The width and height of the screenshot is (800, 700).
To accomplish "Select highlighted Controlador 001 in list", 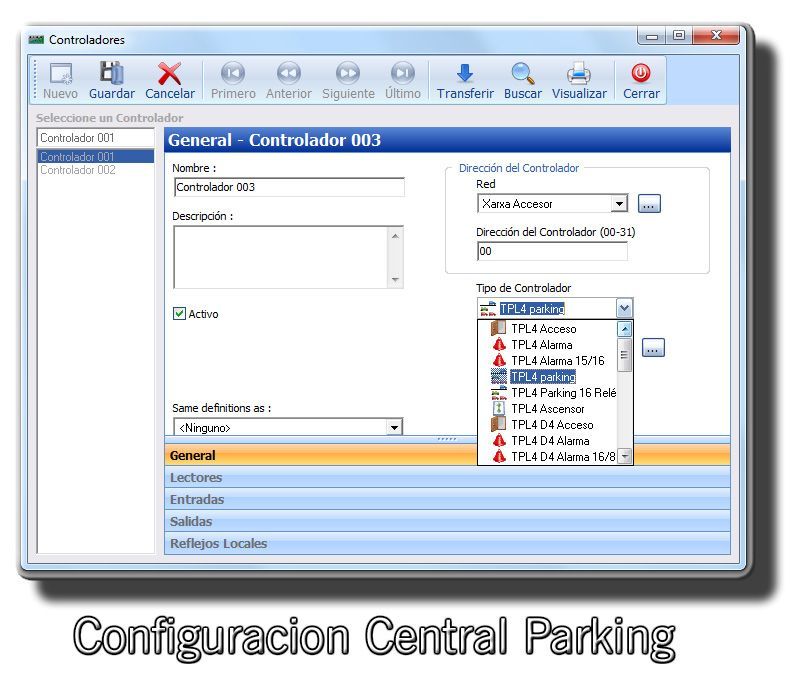I will click(95, 156).
